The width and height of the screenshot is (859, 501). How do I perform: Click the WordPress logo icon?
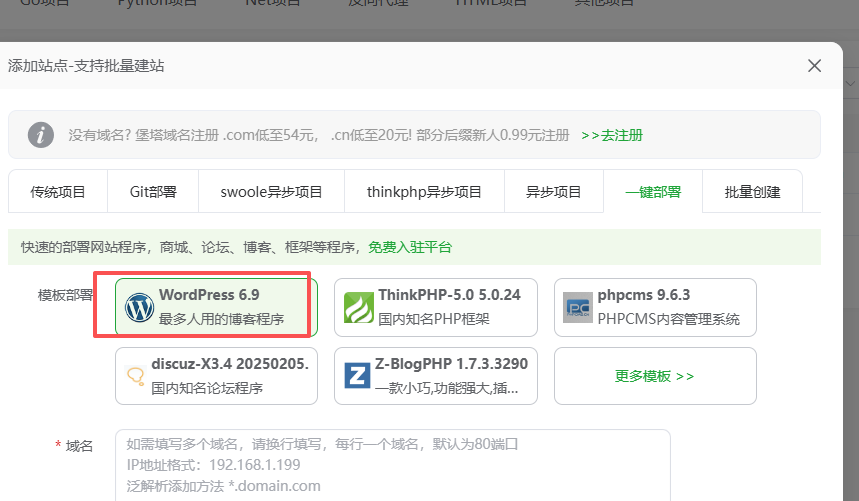[139, 308]
